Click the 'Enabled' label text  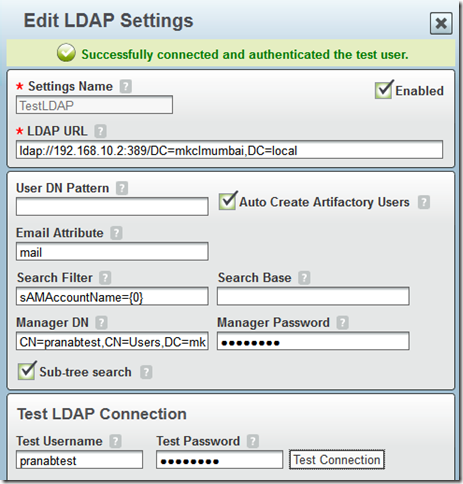click(x=419, y=91)
